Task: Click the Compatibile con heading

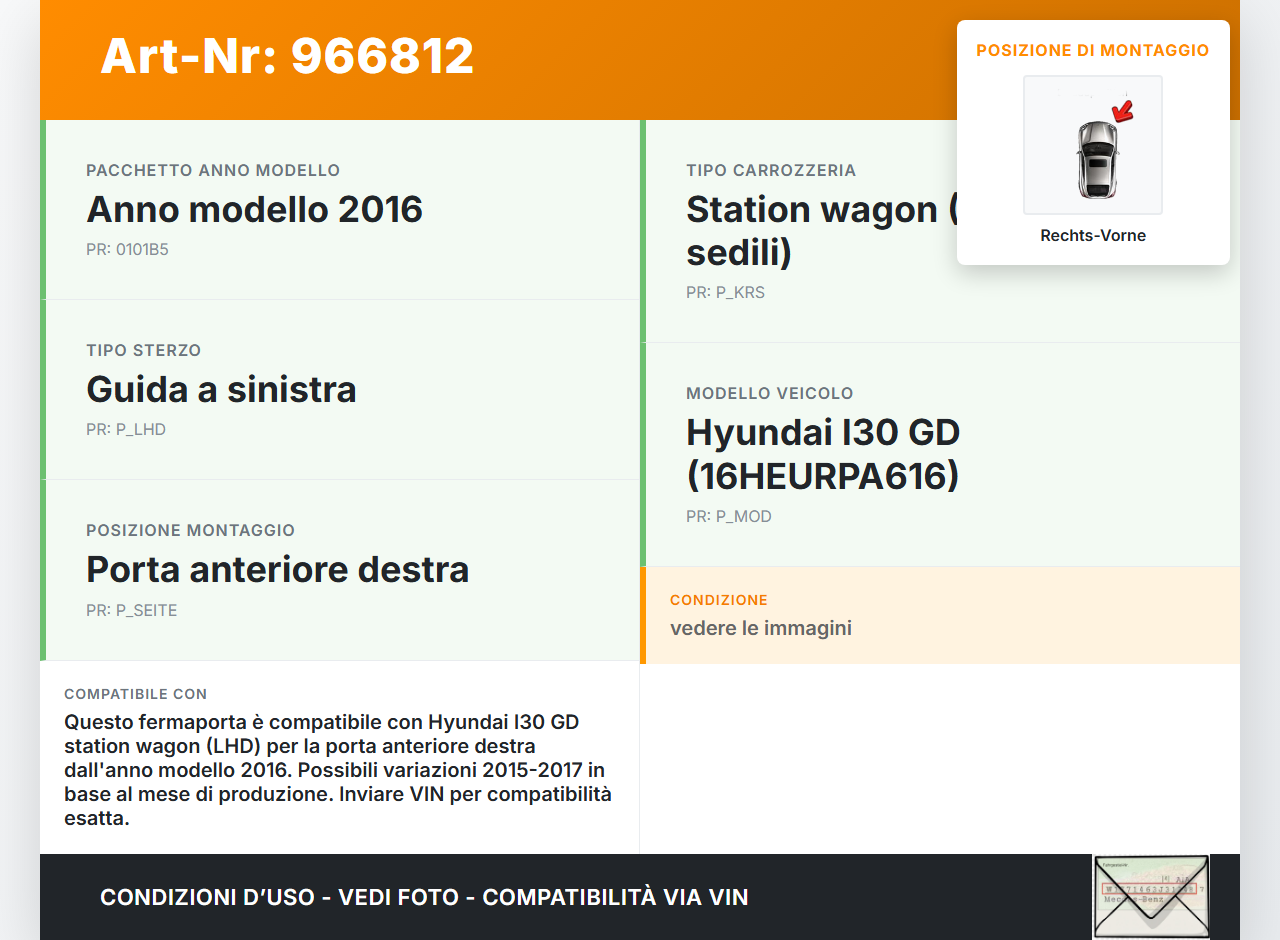Action: coord(135,694)
